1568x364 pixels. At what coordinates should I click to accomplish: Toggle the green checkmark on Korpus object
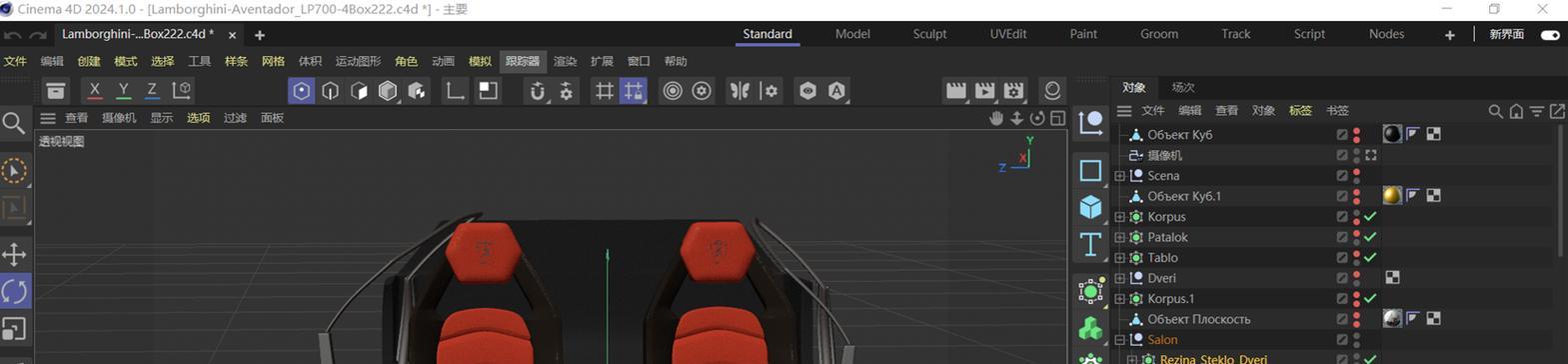coord(1370,217)
